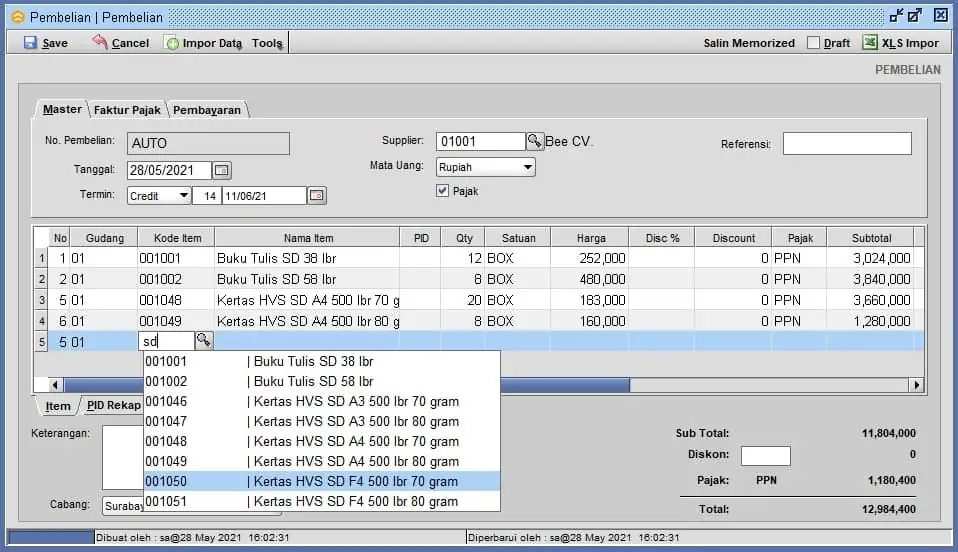The height and width of the screenshot is (552, 958).
Task: Click the Diskon input field
Action: 765,456
